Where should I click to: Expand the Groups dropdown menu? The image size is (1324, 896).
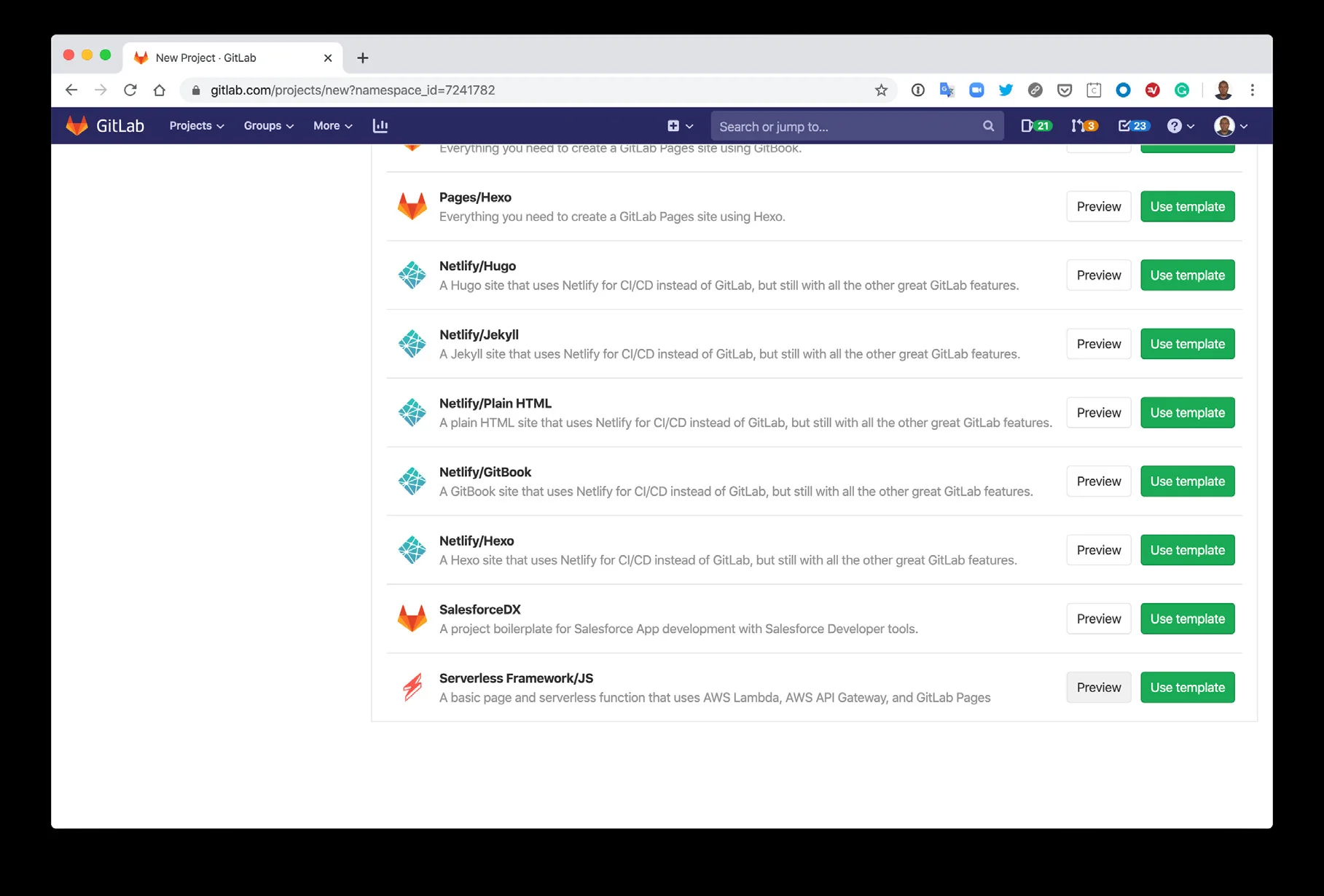tap(268, 126)
